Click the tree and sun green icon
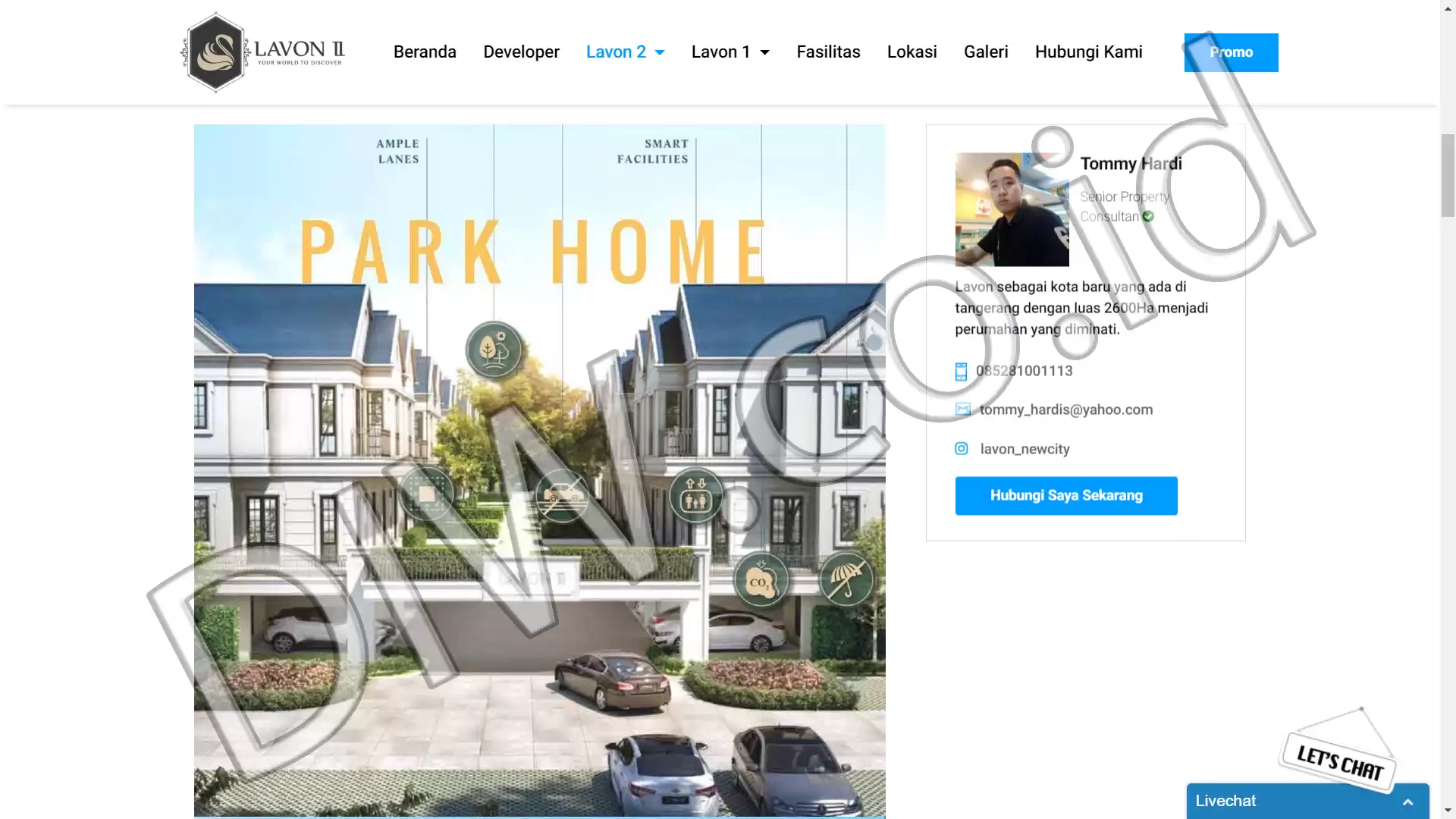Viewport: 1456px width, 819px height. pos(494,350)
